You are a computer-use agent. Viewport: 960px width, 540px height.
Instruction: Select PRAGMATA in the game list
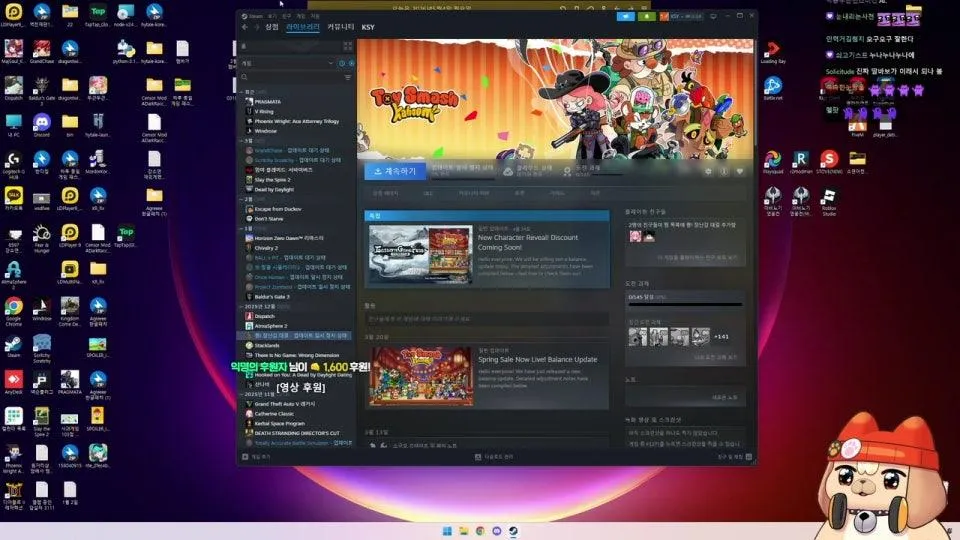click(x=268, y=102)
